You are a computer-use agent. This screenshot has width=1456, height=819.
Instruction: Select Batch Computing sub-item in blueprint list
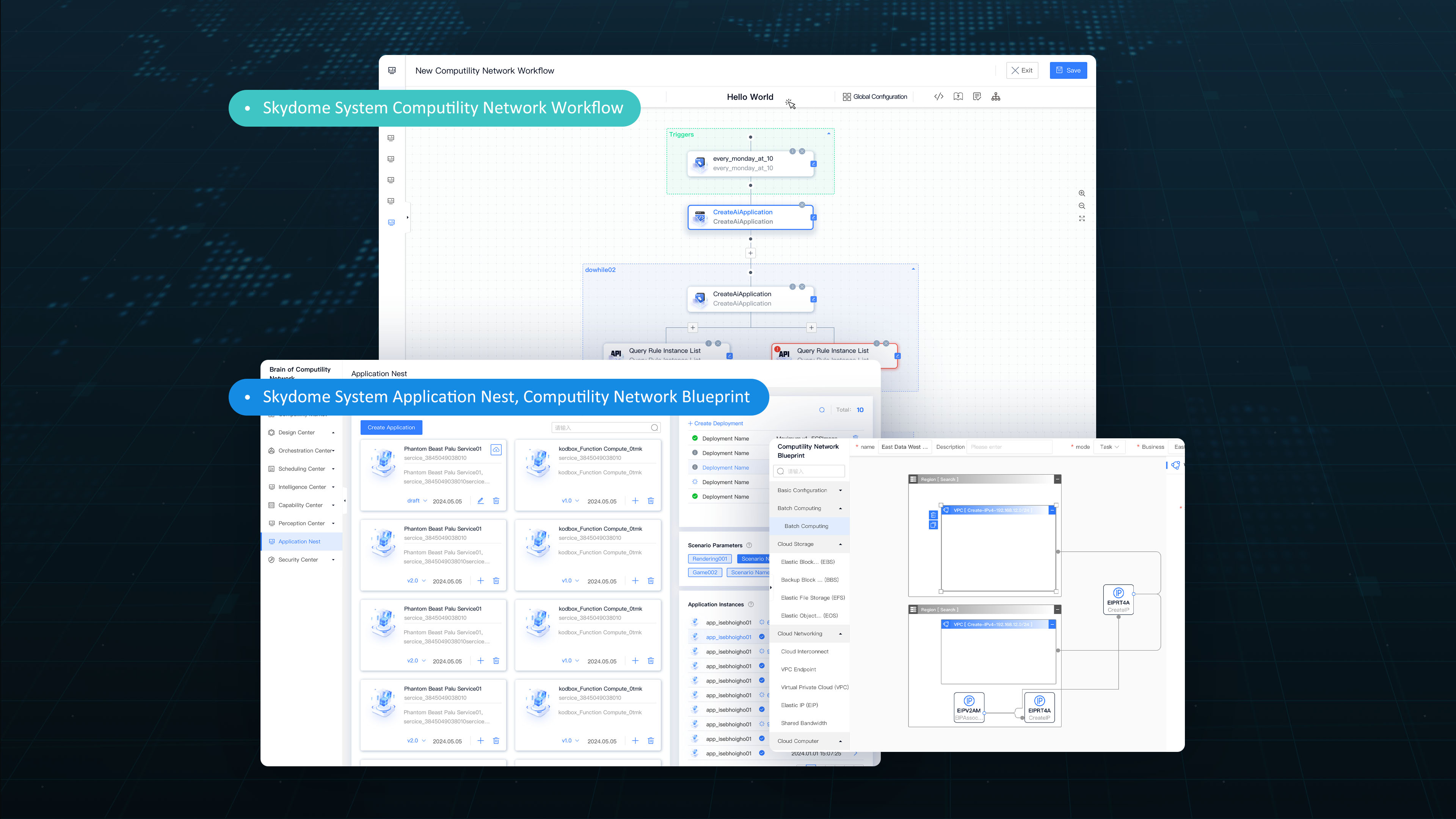(x=806, y=526)
